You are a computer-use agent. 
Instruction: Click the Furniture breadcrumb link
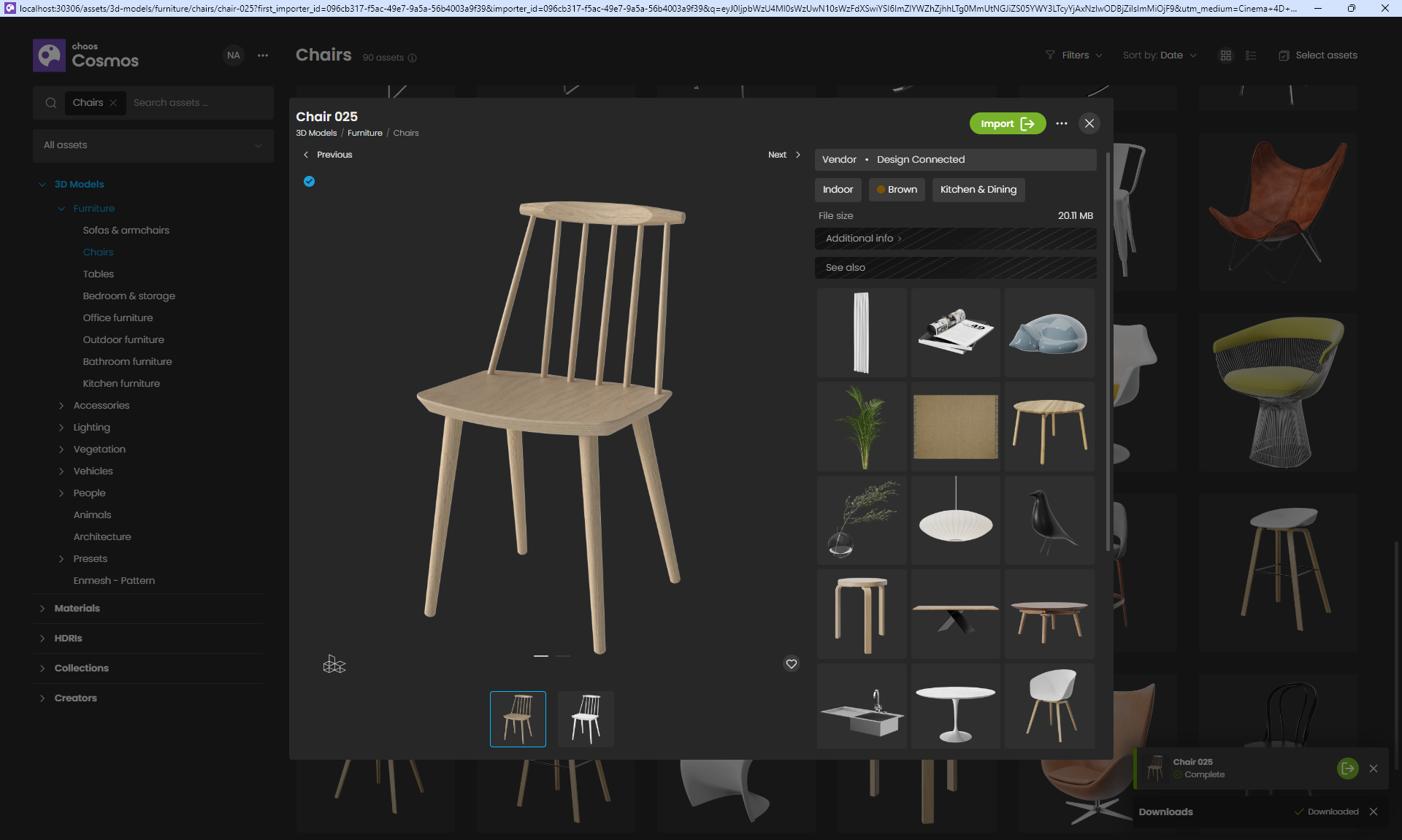(x=364, y=133)
